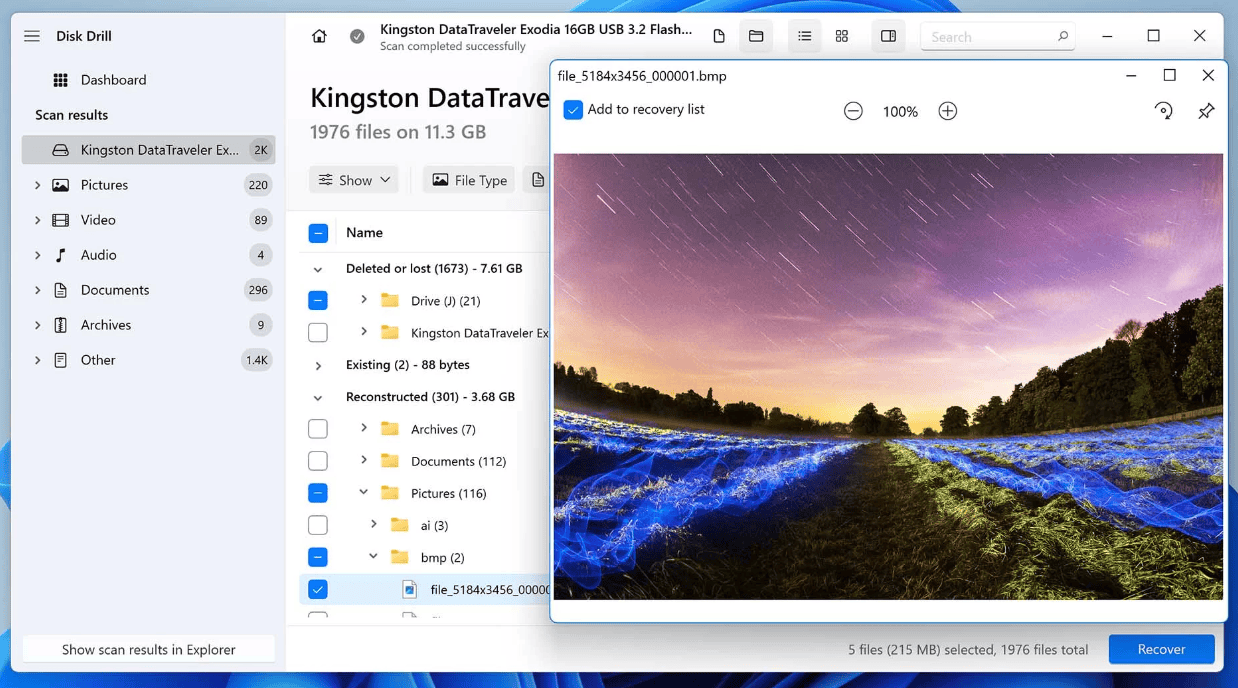
Task: Click the Archives zip icon in the sidebar
Action: (x=61, y=325)
